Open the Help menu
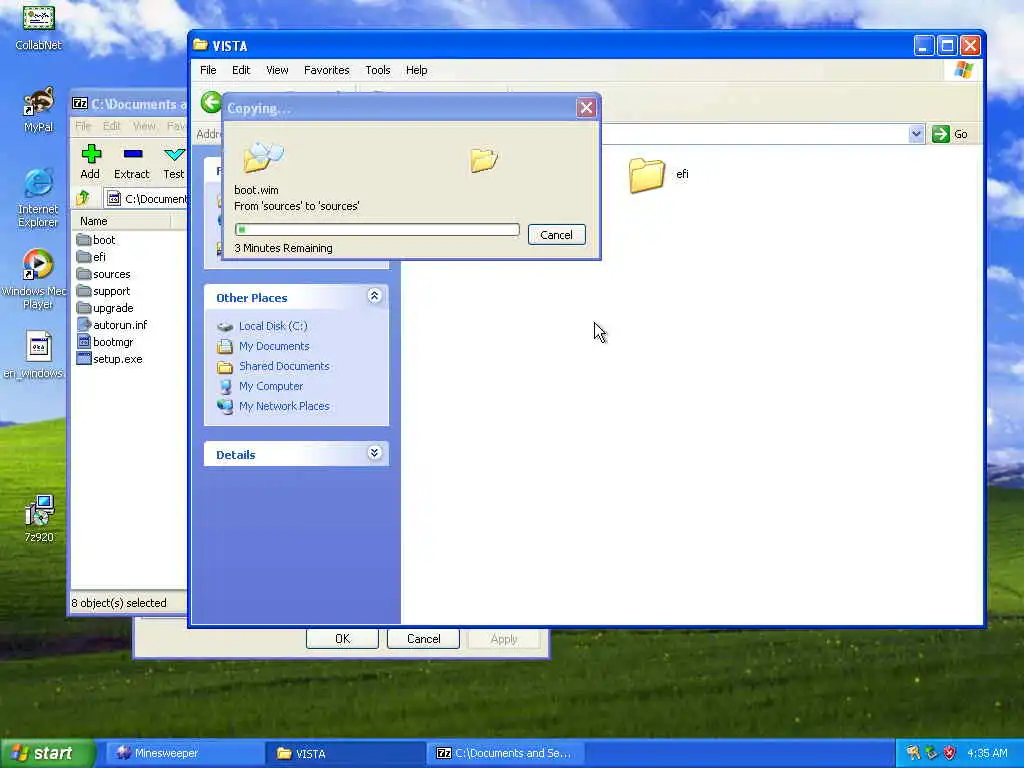The image size is (1024, 768). pyautogui.click(x=417, y=70)
